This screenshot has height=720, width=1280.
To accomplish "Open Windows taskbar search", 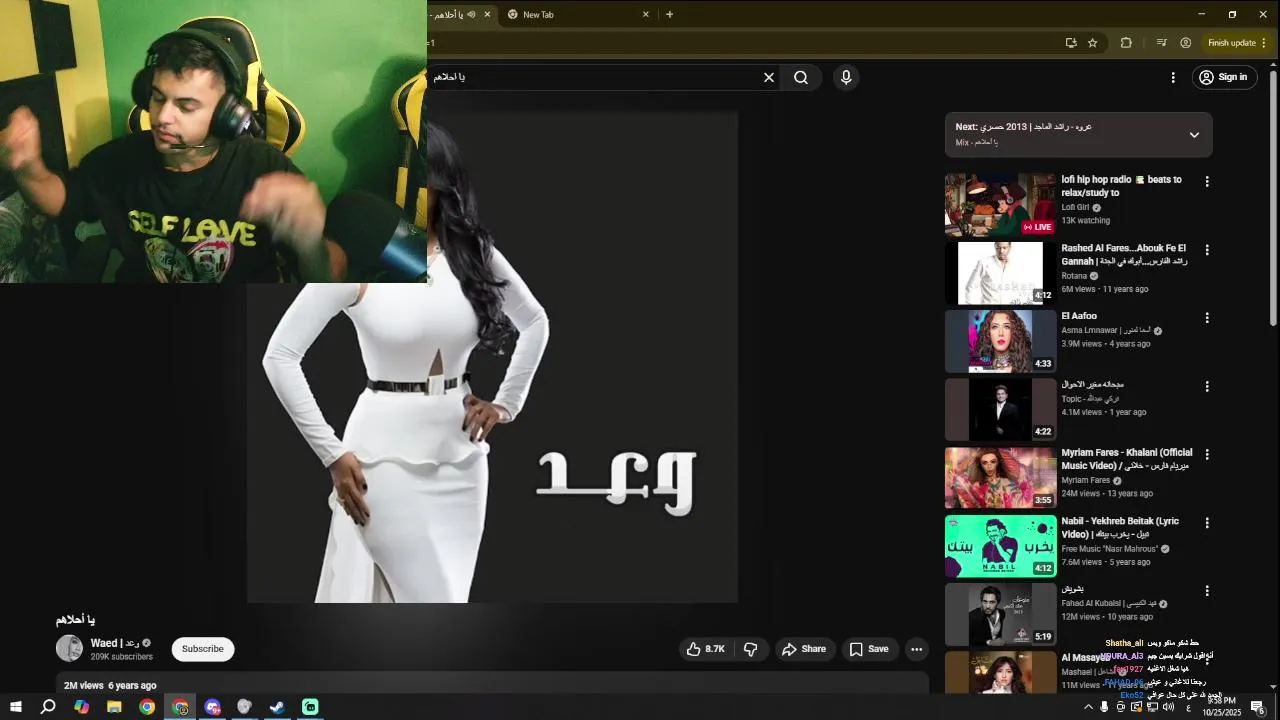I will click(x=48, y=707).
